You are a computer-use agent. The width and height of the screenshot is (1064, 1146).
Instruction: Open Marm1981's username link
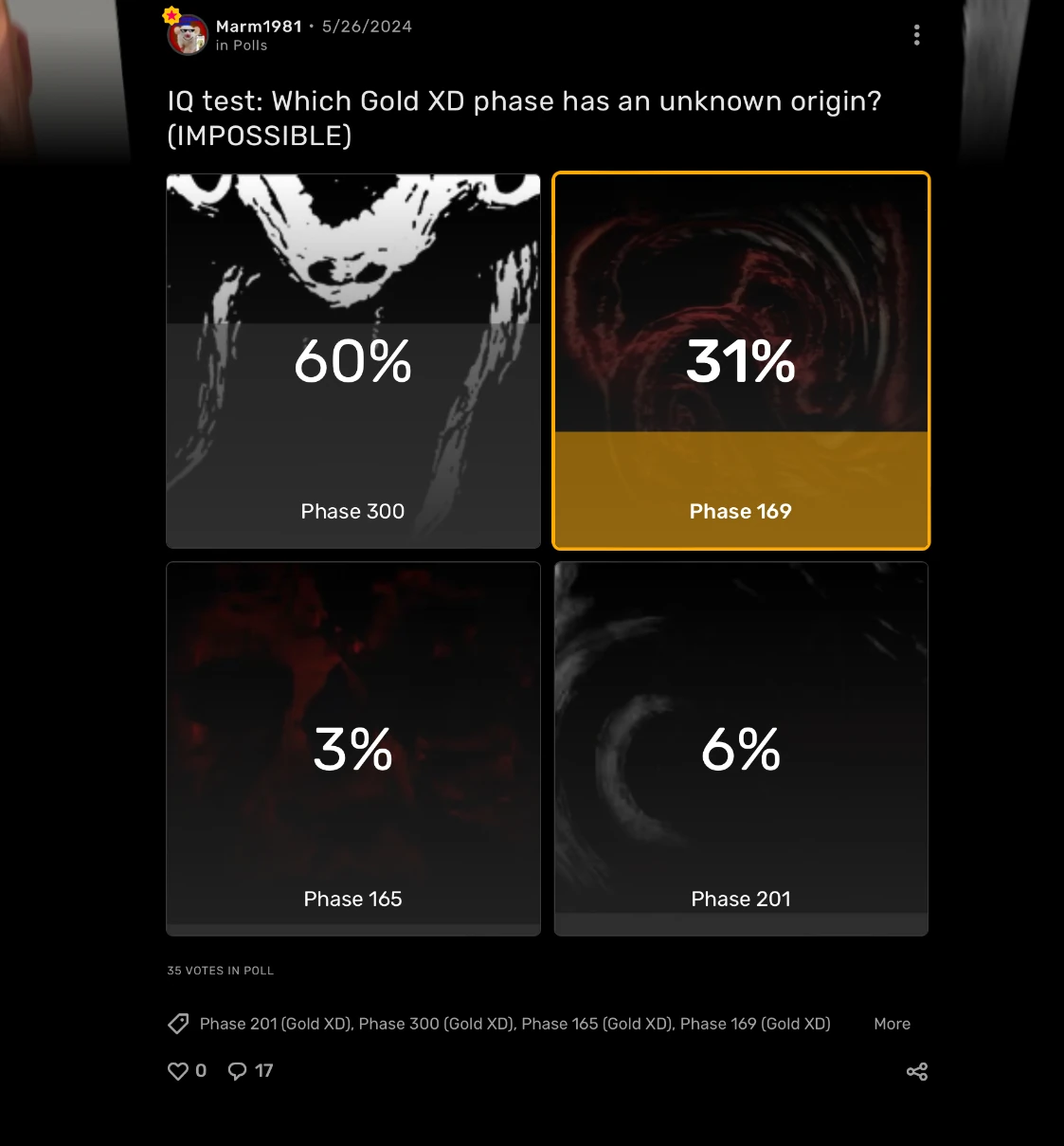click(x=258, y=27)
